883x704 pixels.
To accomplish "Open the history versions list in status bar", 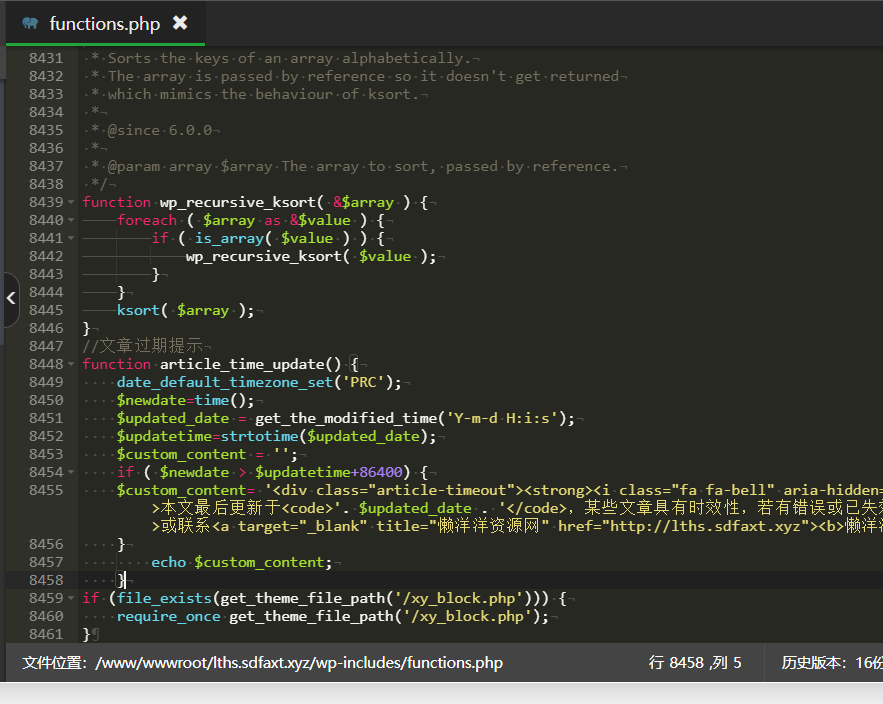I will pyautogui.click(x=830, y=663).
